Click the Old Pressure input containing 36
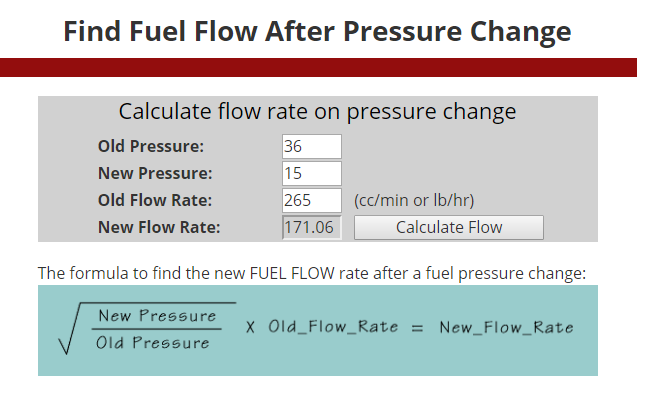This screenshot has width=659, height=393. 311,146
